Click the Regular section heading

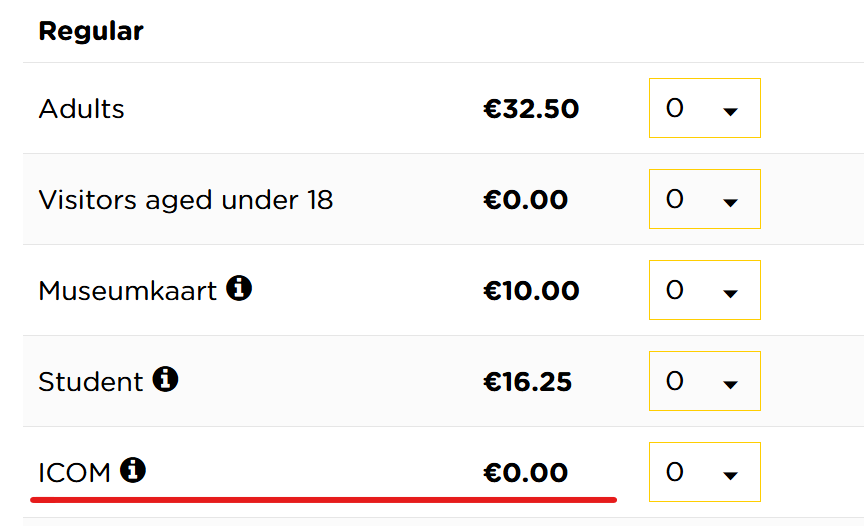(91, 31)
